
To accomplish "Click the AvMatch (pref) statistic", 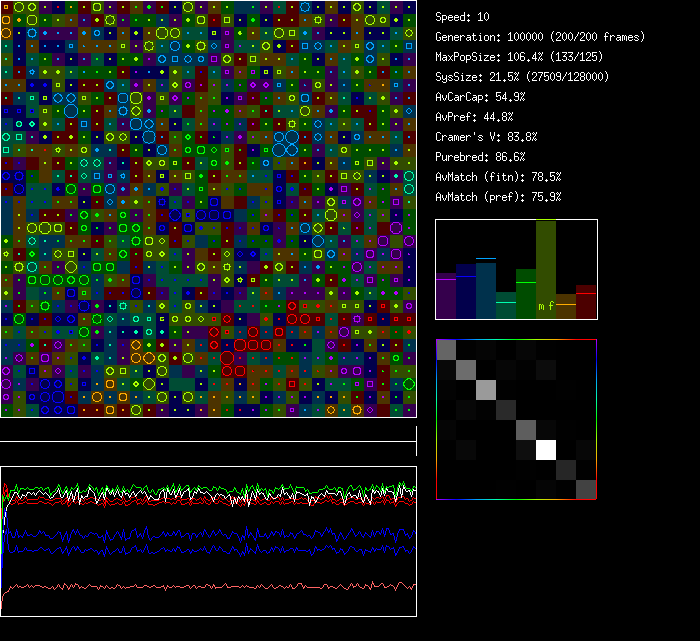I will tap(498, 197).
